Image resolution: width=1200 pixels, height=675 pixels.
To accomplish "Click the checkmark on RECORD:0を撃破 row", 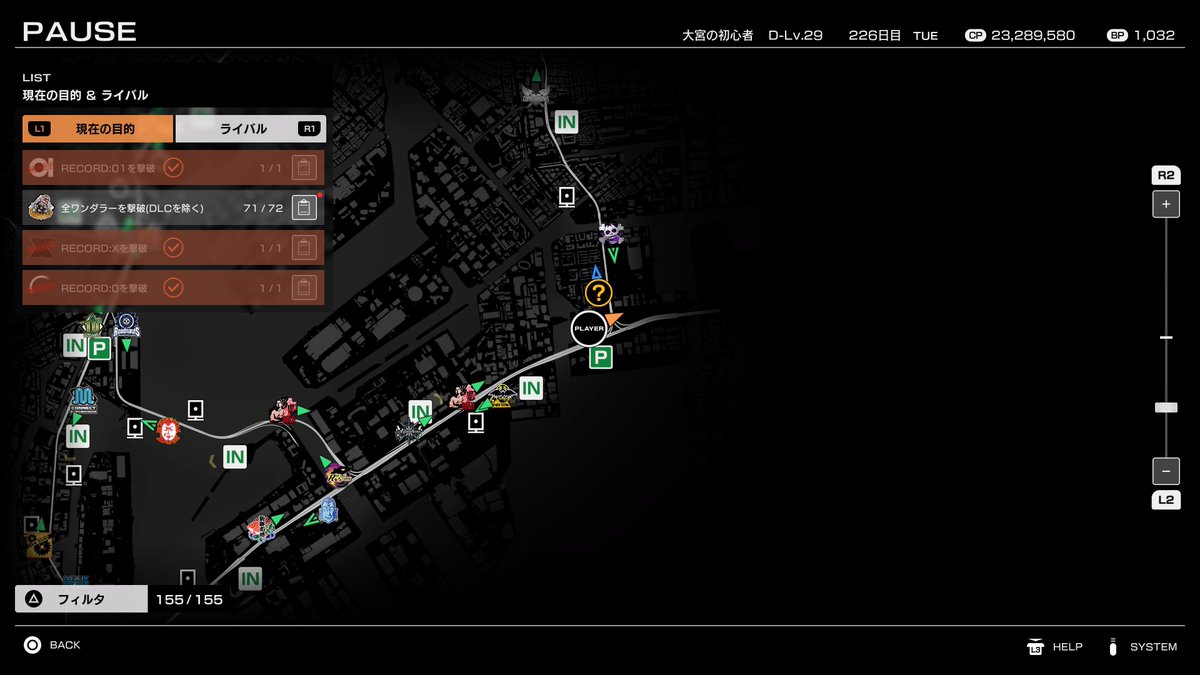I will (x=173, y=287).
